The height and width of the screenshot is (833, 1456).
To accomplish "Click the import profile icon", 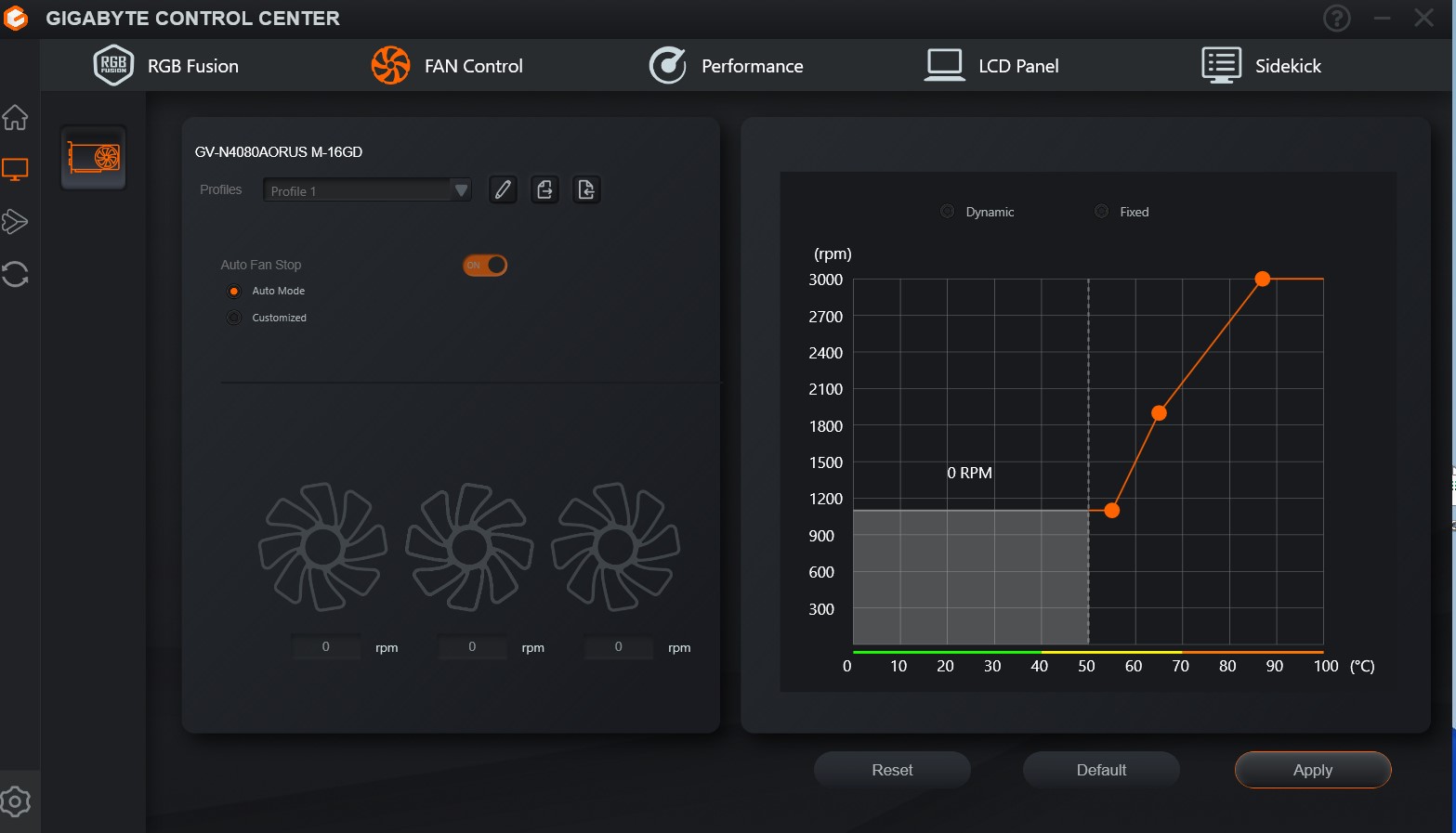I will 586,189.
